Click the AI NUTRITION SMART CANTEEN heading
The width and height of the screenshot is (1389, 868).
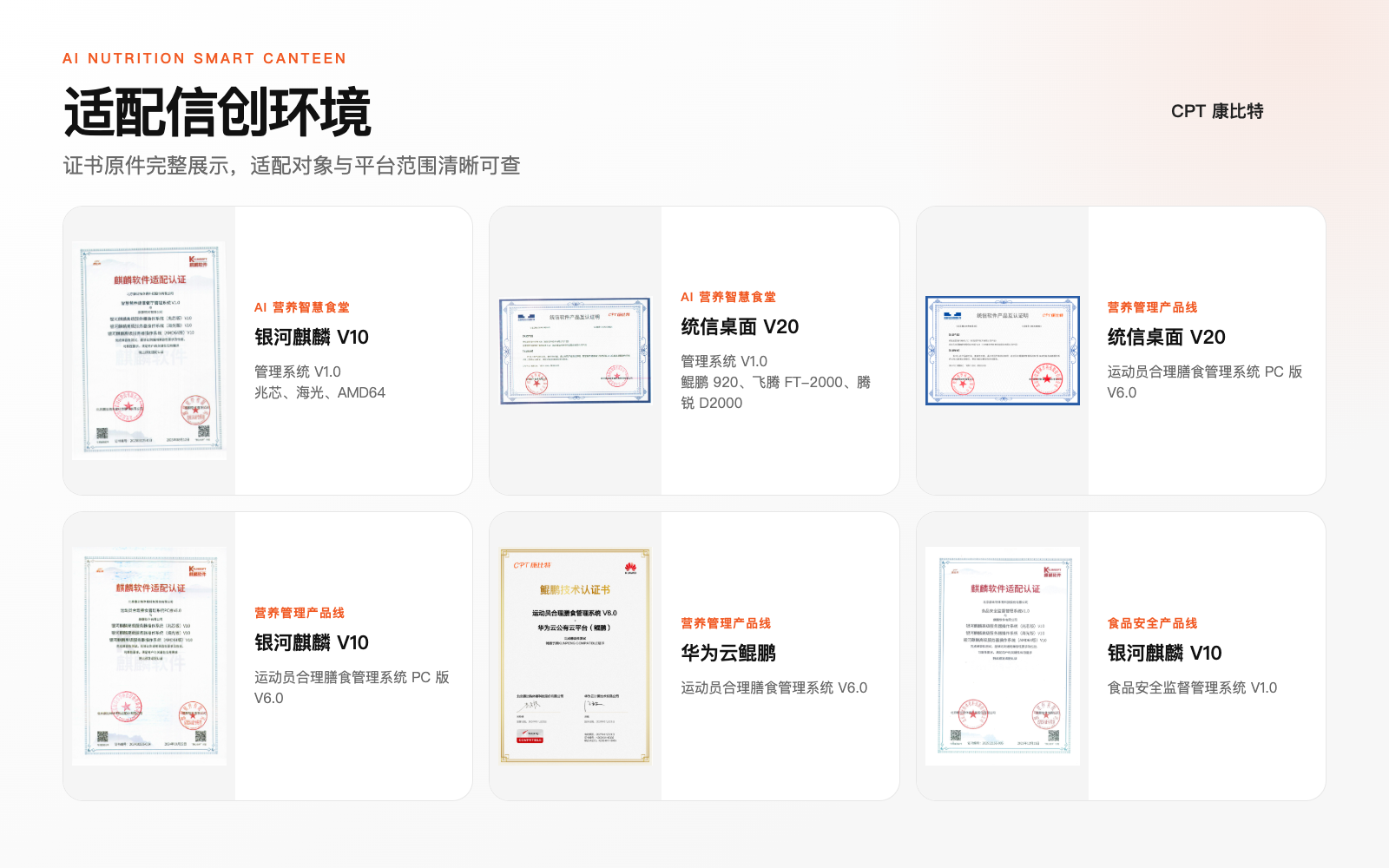click(204, 58)
